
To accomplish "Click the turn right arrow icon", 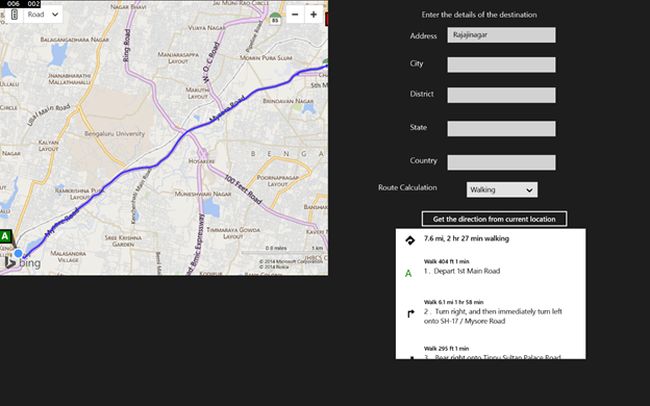I will [x=410, y=314].
